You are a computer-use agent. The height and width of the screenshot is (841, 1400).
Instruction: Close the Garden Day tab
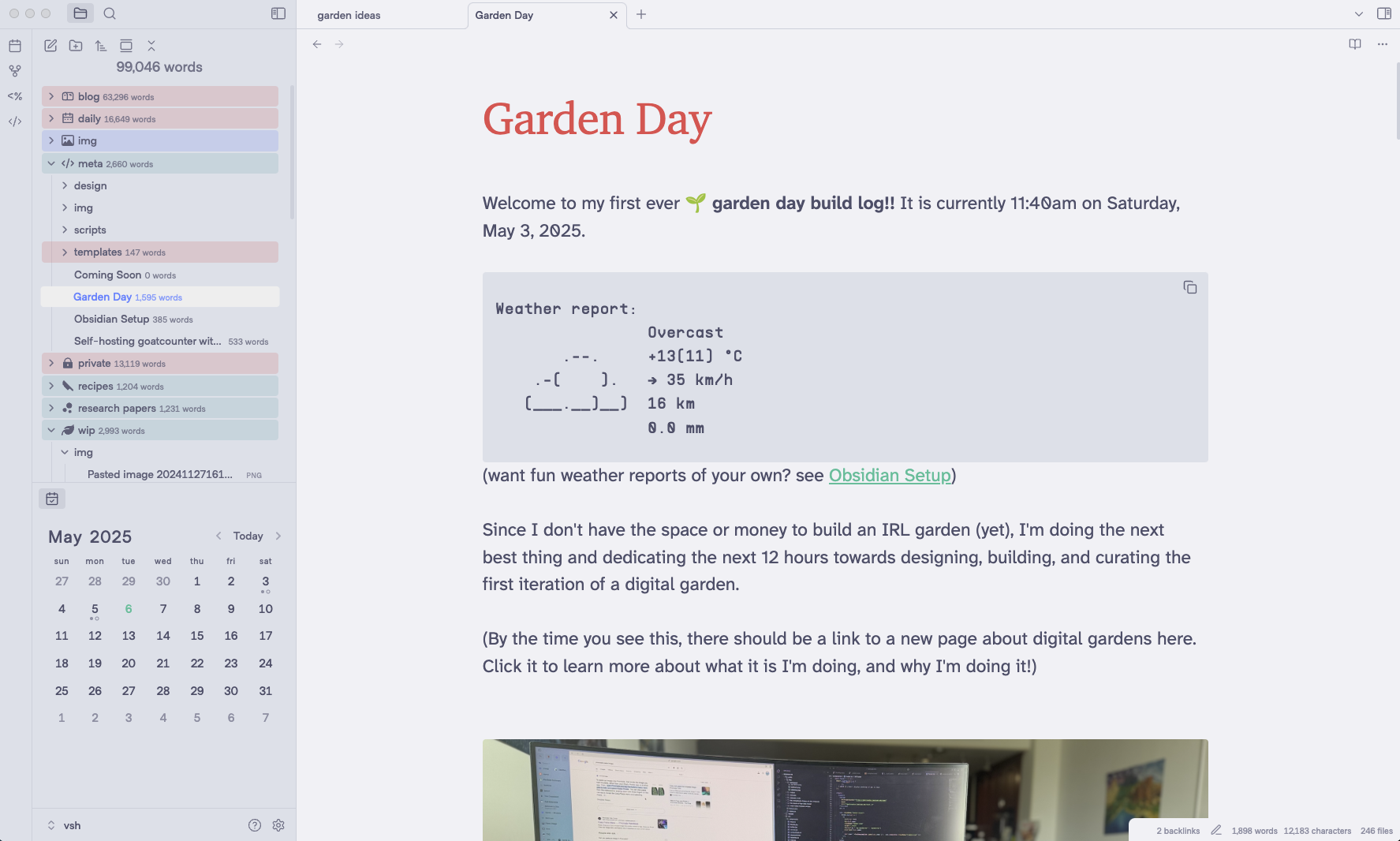(614, 15)
